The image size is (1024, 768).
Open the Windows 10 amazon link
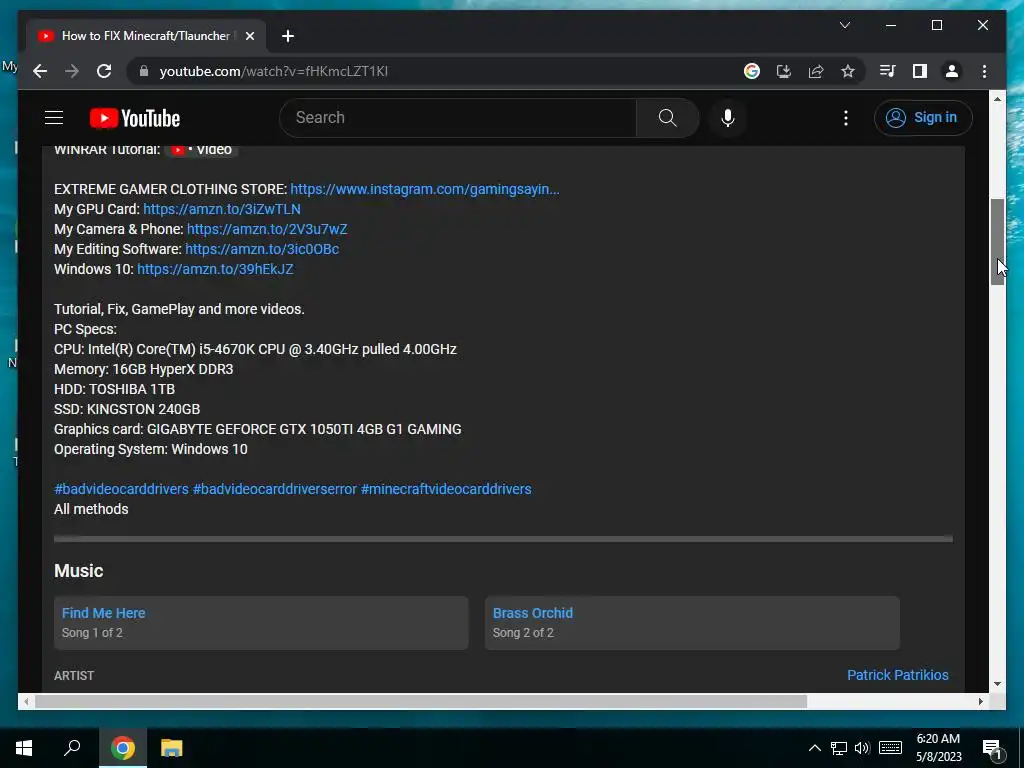point(215,269)
